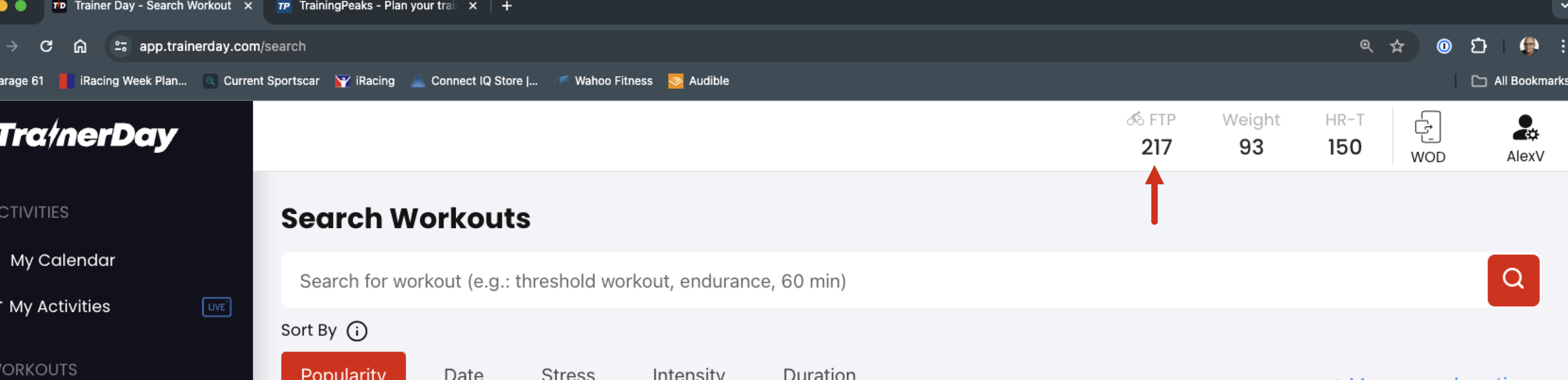Open My Calendar in sidebar

pyautogui.click(x=63, y=260)
